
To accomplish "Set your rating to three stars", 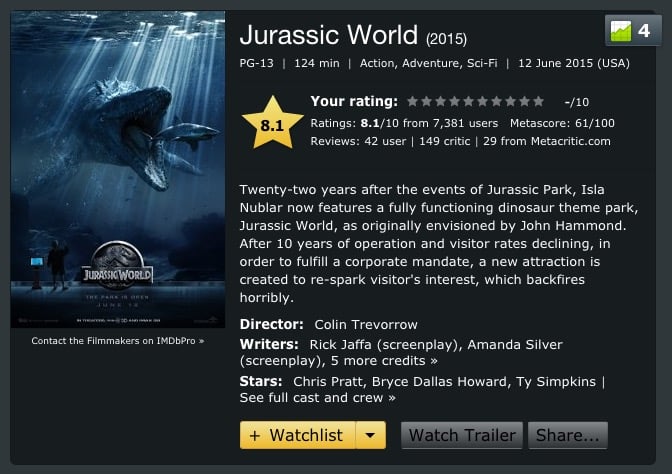I will click(x=441, y=102).
